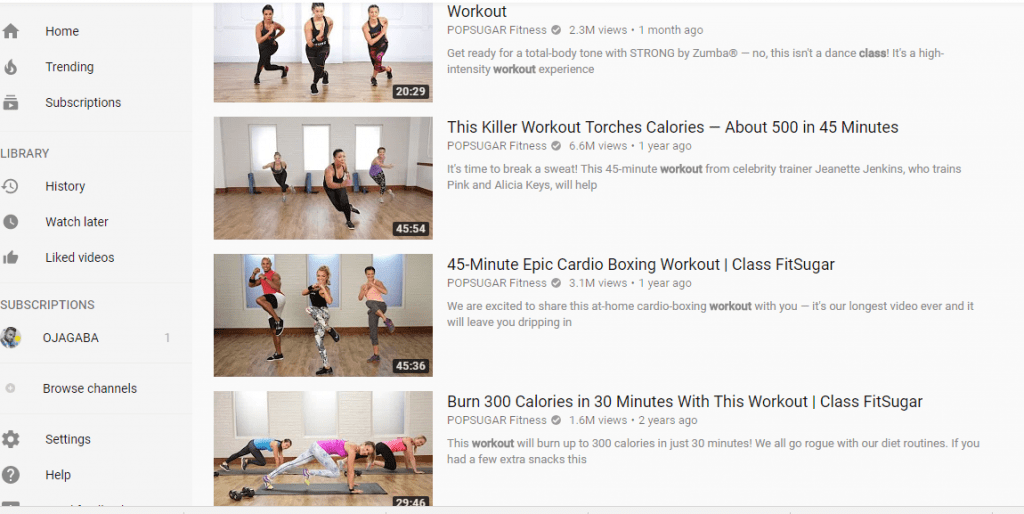This screenshot has width=1024, height=514.
Task: Open the OJAGABA subscription entry
Action: [95, 338]
